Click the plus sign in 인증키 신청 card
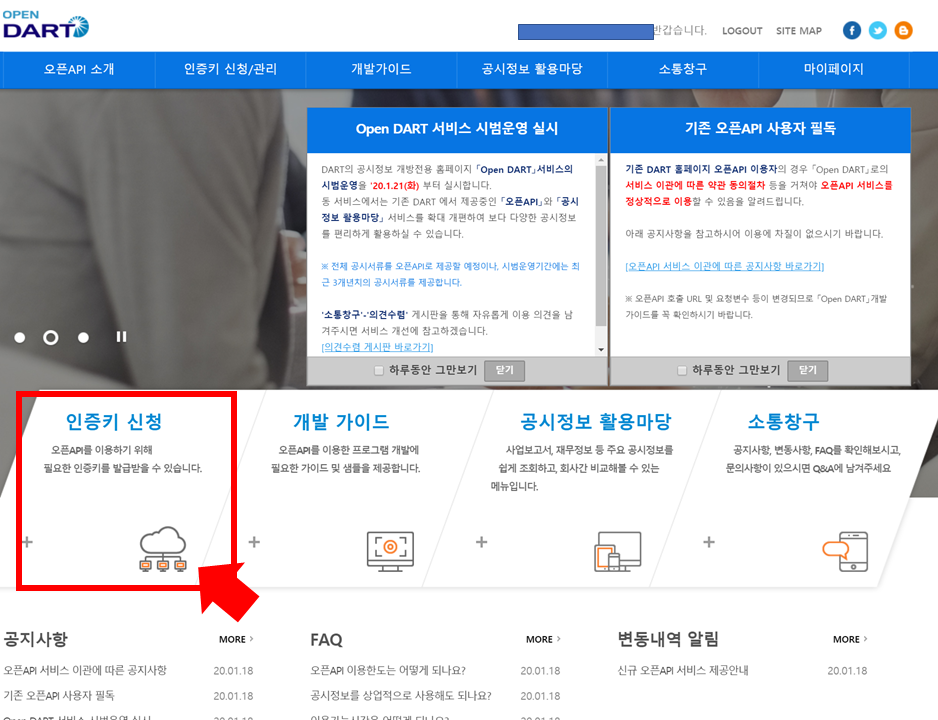The height and width of the screenshot is (720, 938). point(27,542)
